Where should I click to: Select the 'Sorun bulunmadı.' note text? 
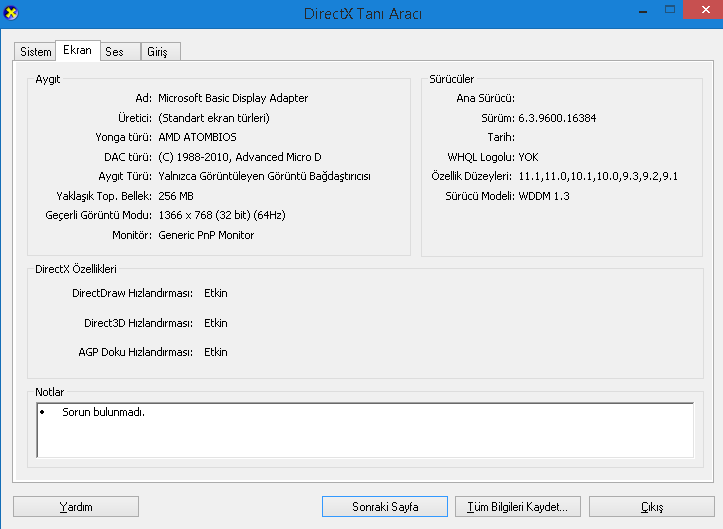[103, 412]
